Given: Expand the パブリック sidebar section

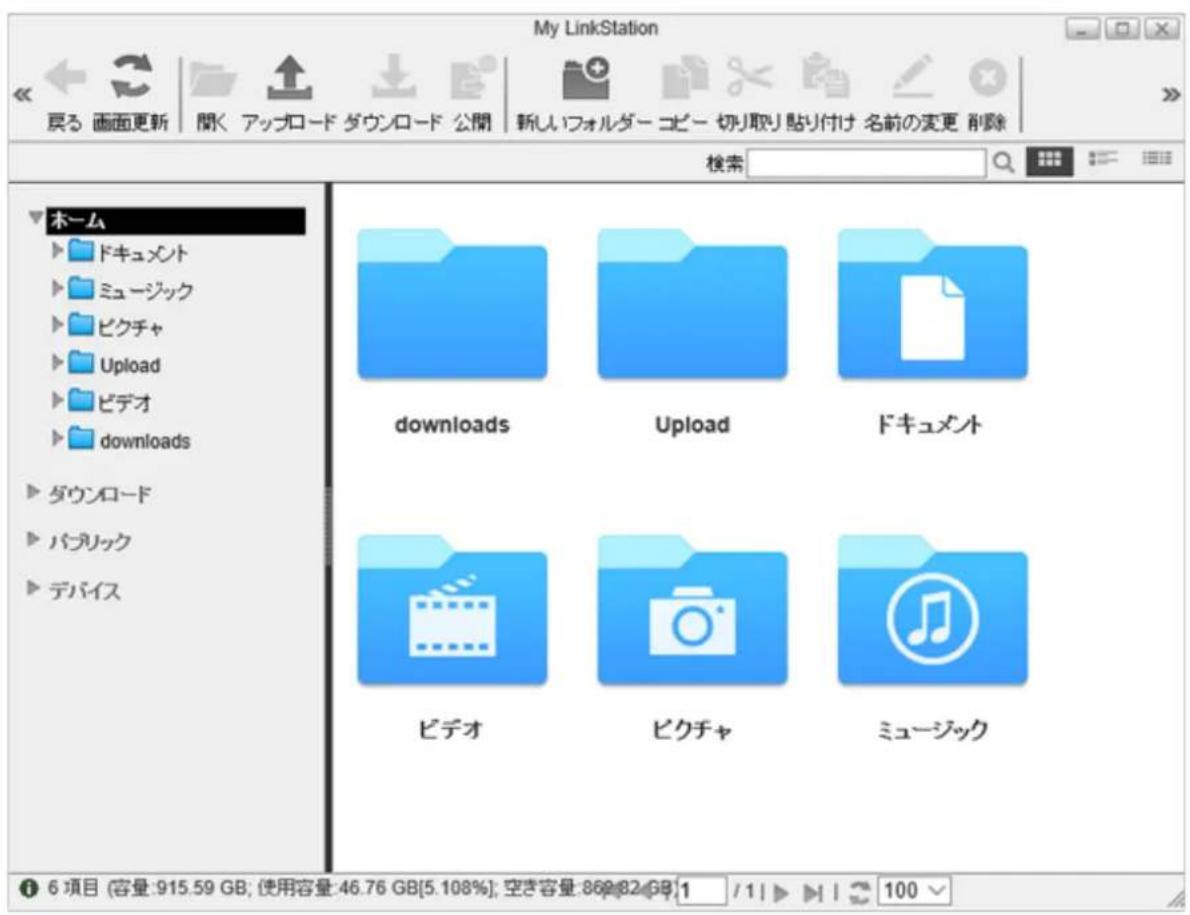Looking at the screenshot, I should [33, 539].
